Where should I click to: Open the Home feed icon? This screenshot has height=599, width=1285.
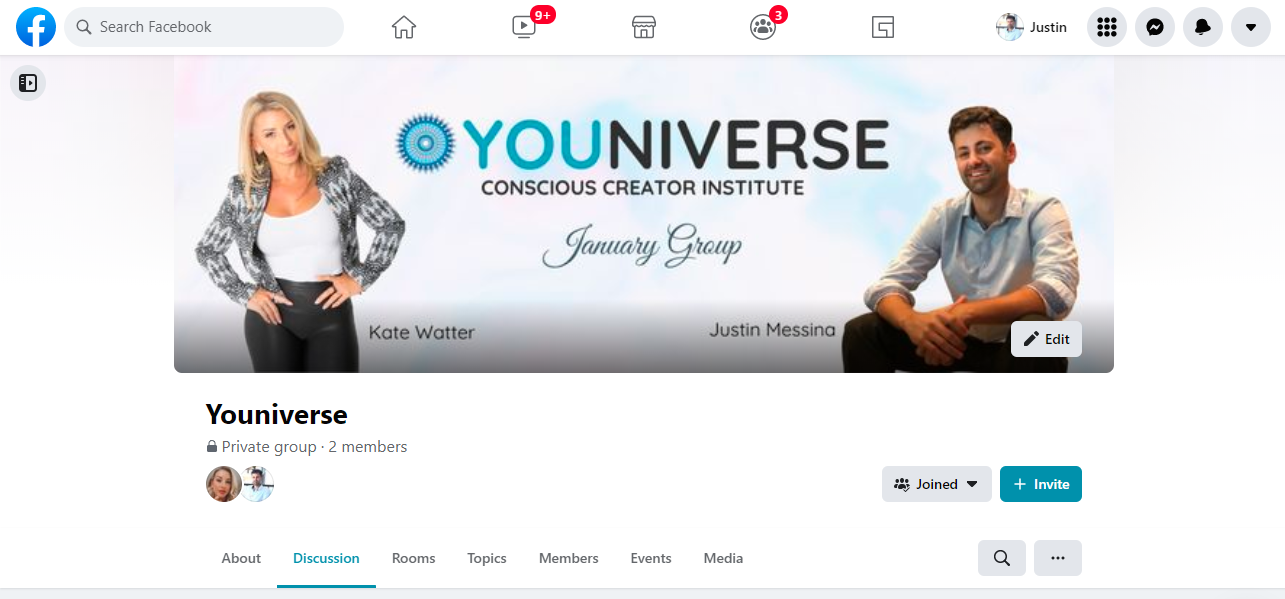coord(404,27)
